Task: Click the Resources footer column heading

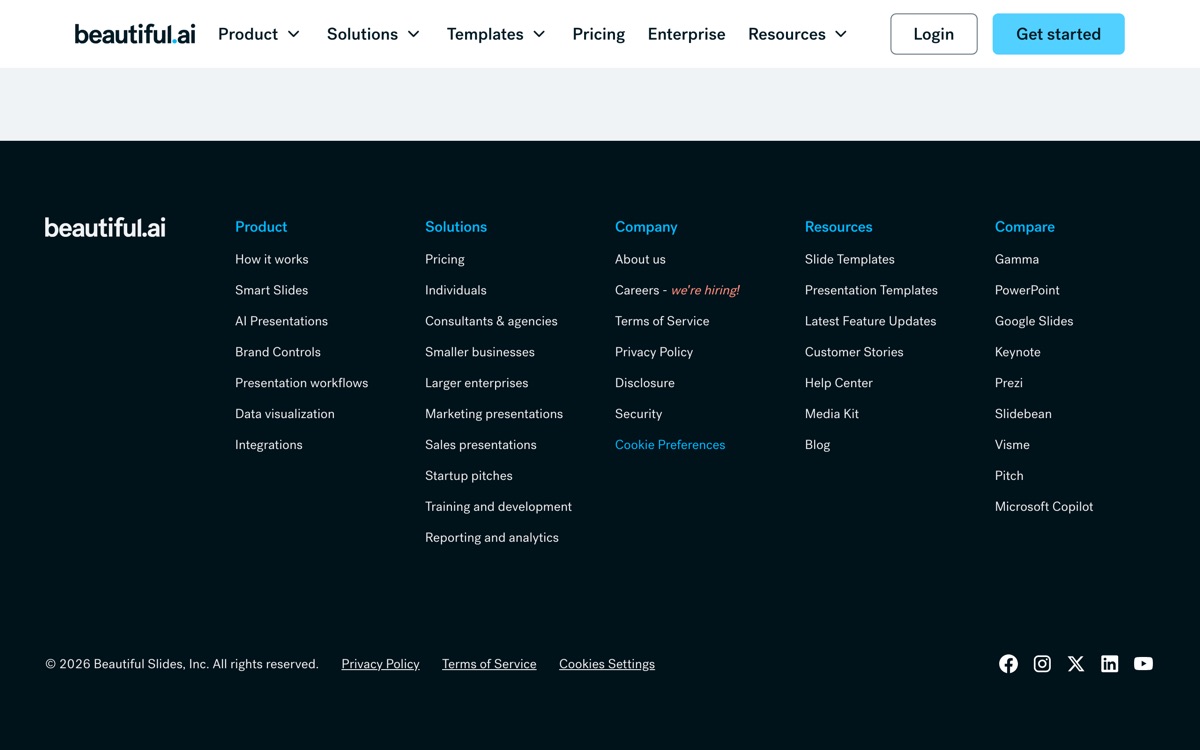Action: click(x=839, y=227)
